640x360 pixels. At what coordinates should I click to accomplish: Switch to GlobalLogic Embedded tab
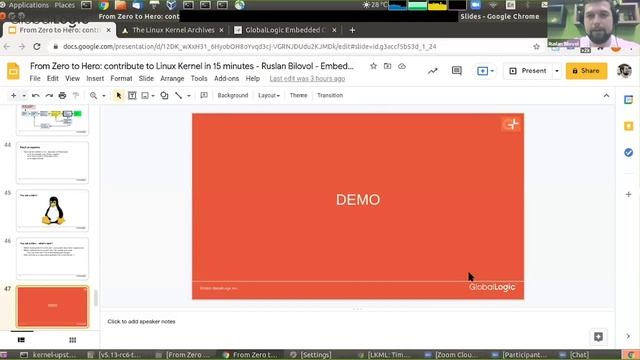click(x=285, y=30)
